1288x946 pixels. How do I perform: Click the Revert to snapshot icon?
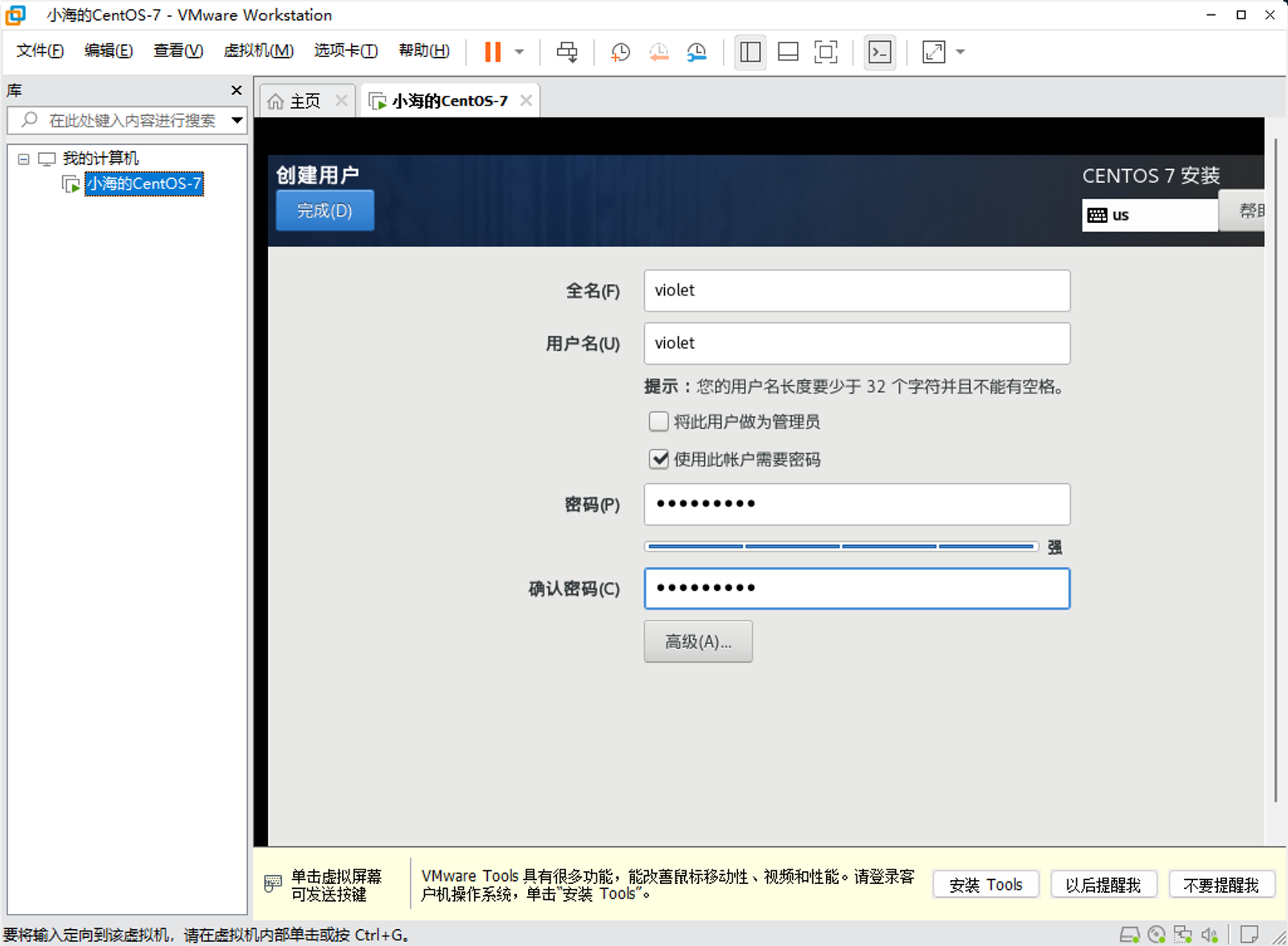coord(658,52)
